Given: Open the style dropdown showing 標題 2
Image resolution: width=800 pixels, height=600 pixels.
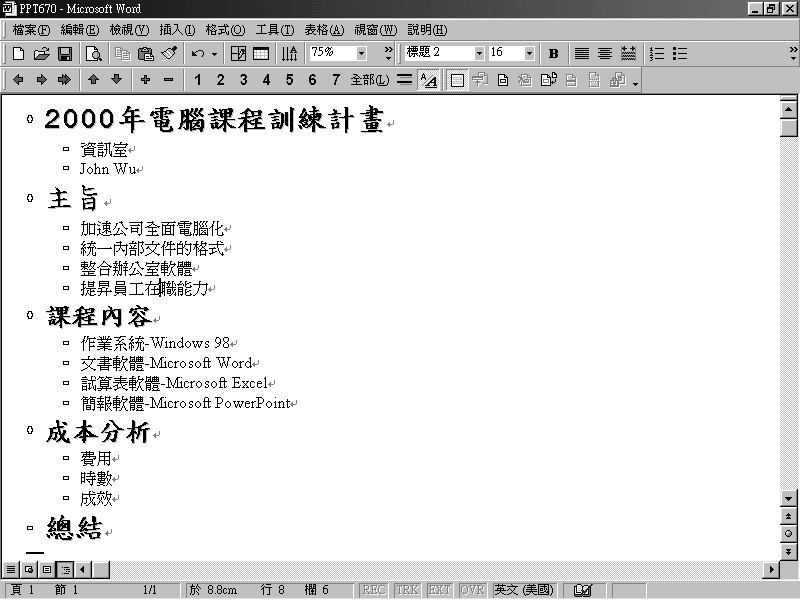Looking at the screenshot, I should 479,53.
